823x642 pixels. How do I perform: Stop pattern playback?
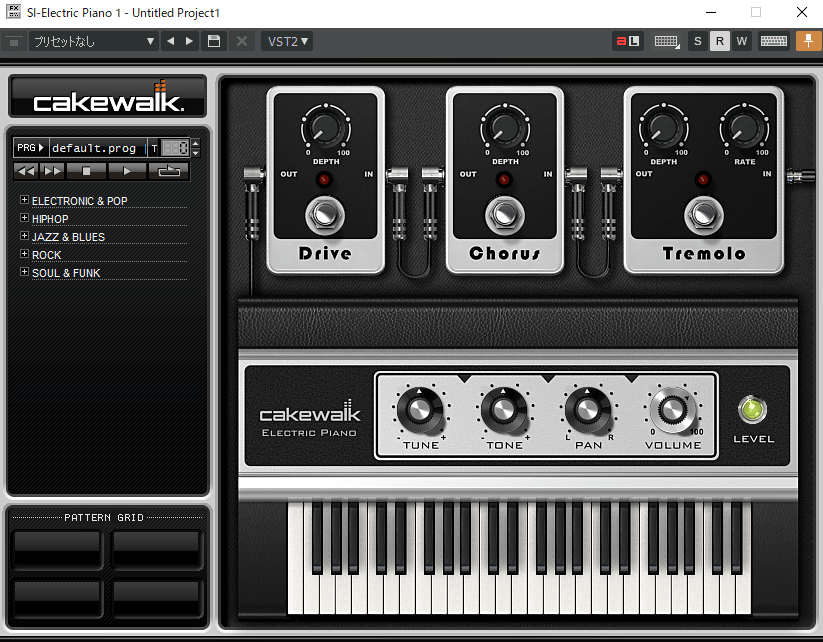tap(86, 171)
